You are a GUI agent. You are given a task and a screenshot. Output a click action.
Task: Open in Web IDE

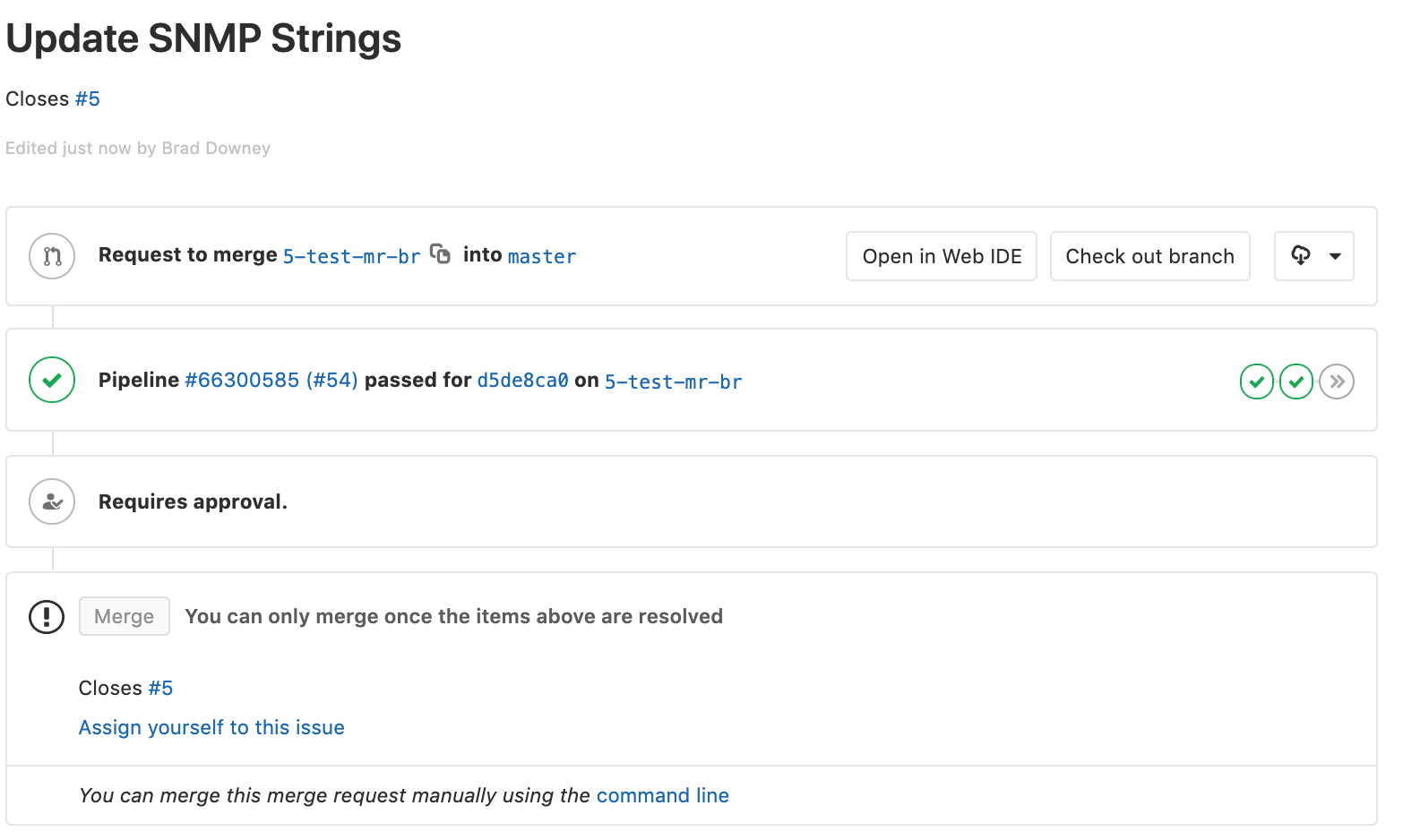[x=942, y=256]
